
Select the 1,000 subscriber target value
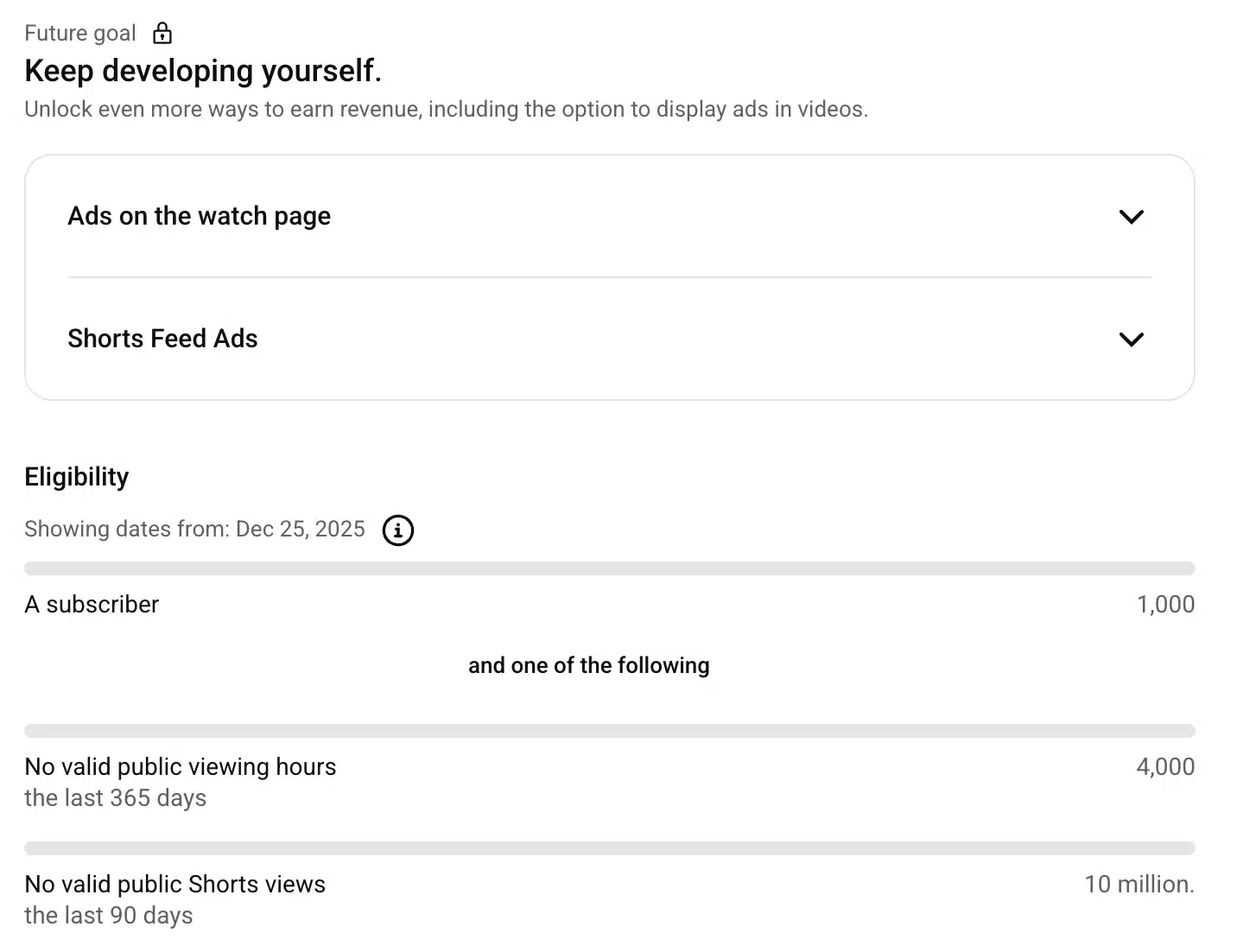click(1166, 604)
